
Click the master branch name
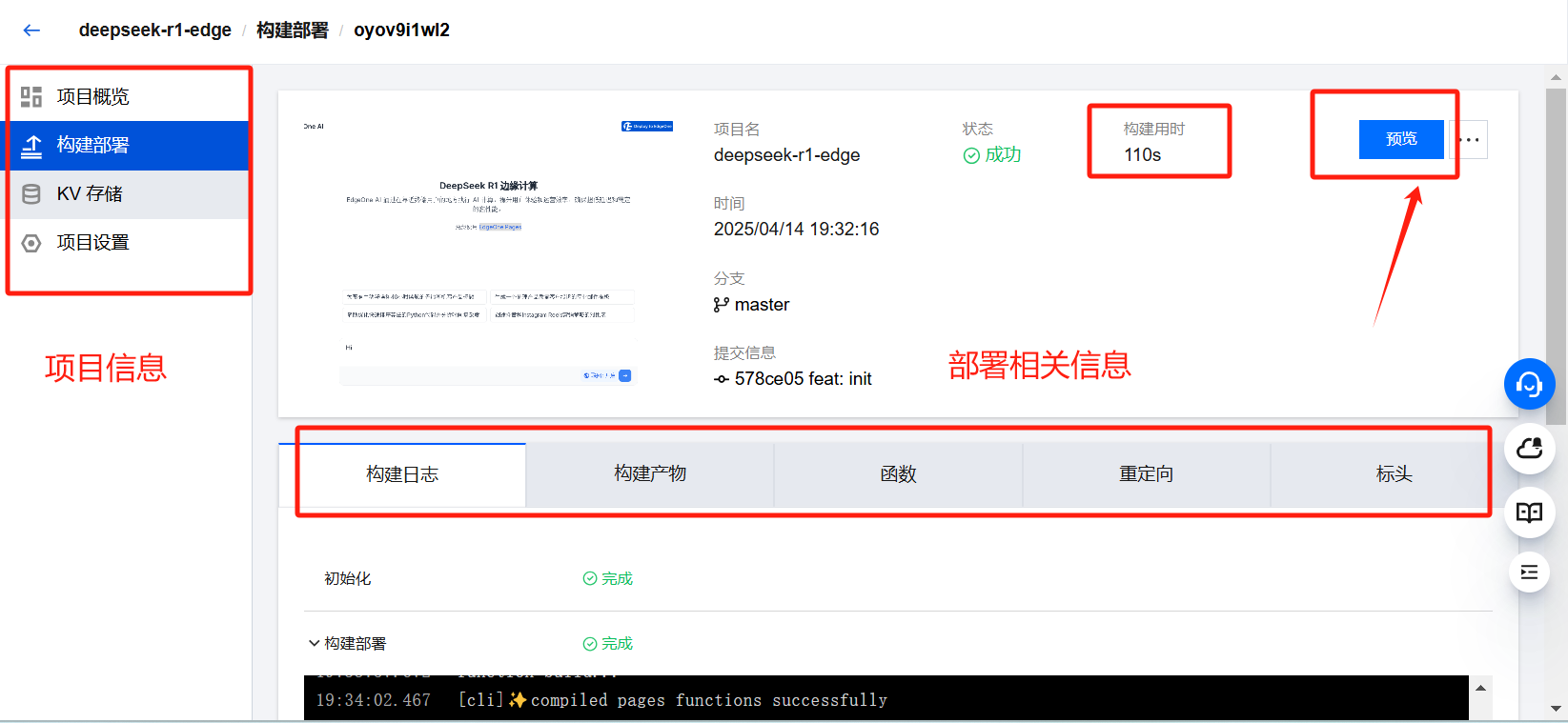tap(762, 305)
